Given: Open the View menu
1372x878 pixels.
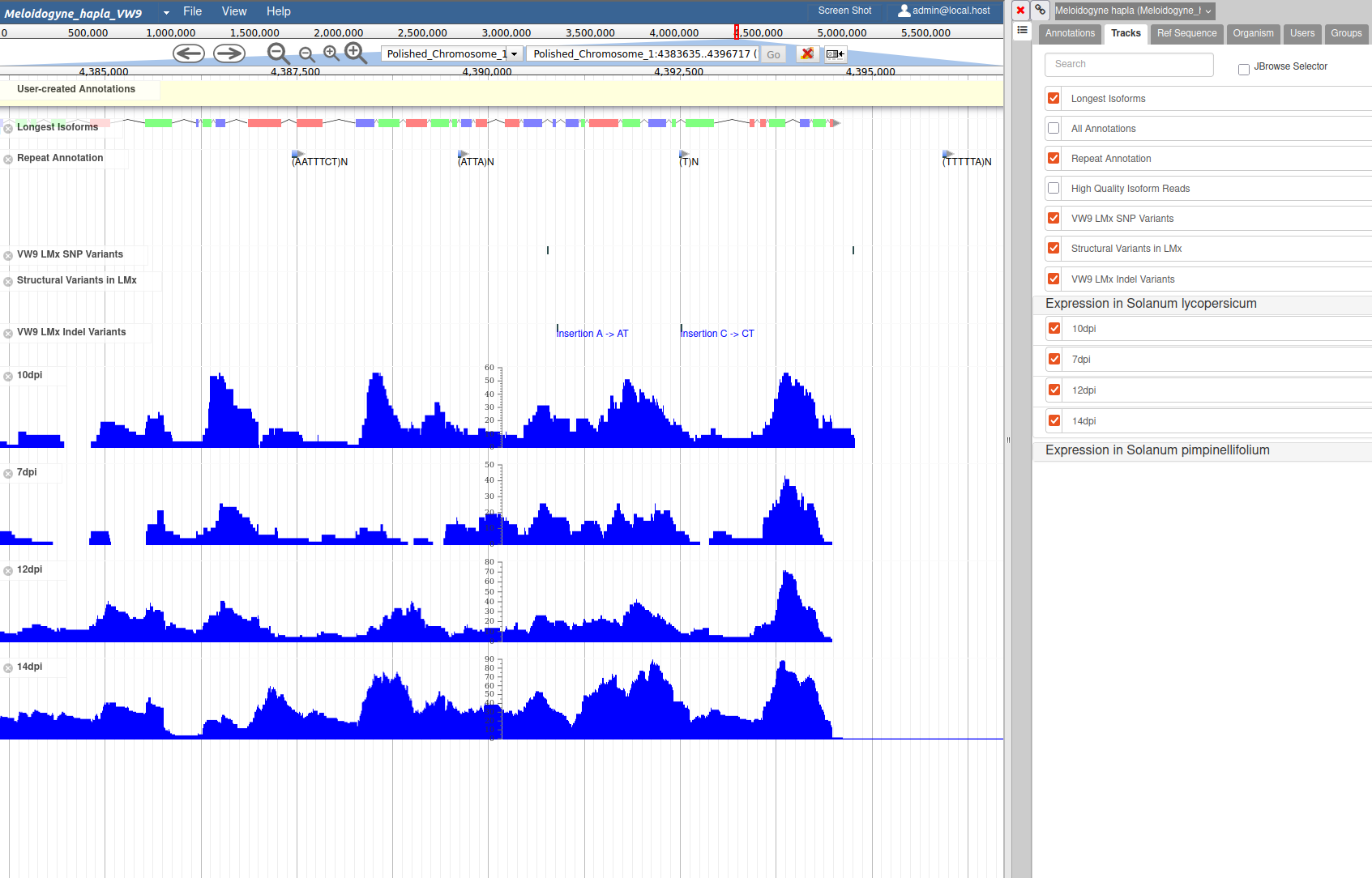Looking at the screenshot, I should coord(234,11).
